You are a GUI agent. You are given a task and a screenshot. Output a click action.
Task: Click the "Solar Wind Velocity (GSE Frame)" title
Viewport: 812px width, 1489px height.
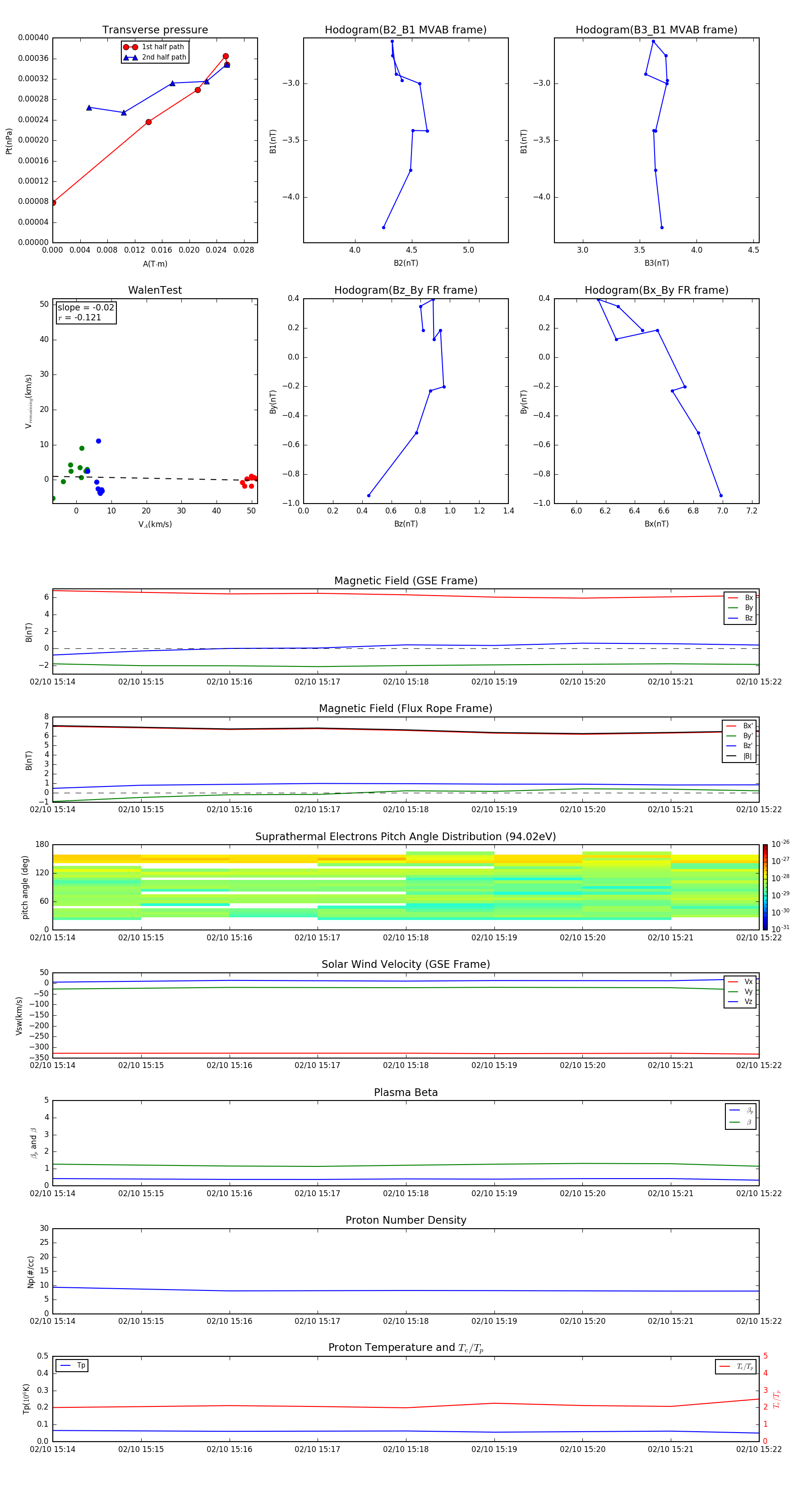406,964
